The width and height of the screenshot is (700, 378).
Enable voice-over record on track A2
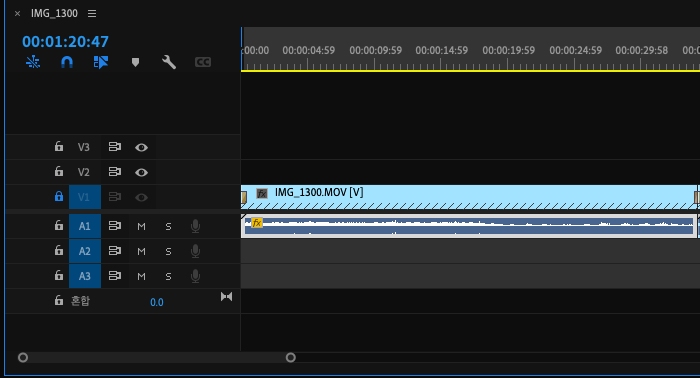[x=195, y=251]
